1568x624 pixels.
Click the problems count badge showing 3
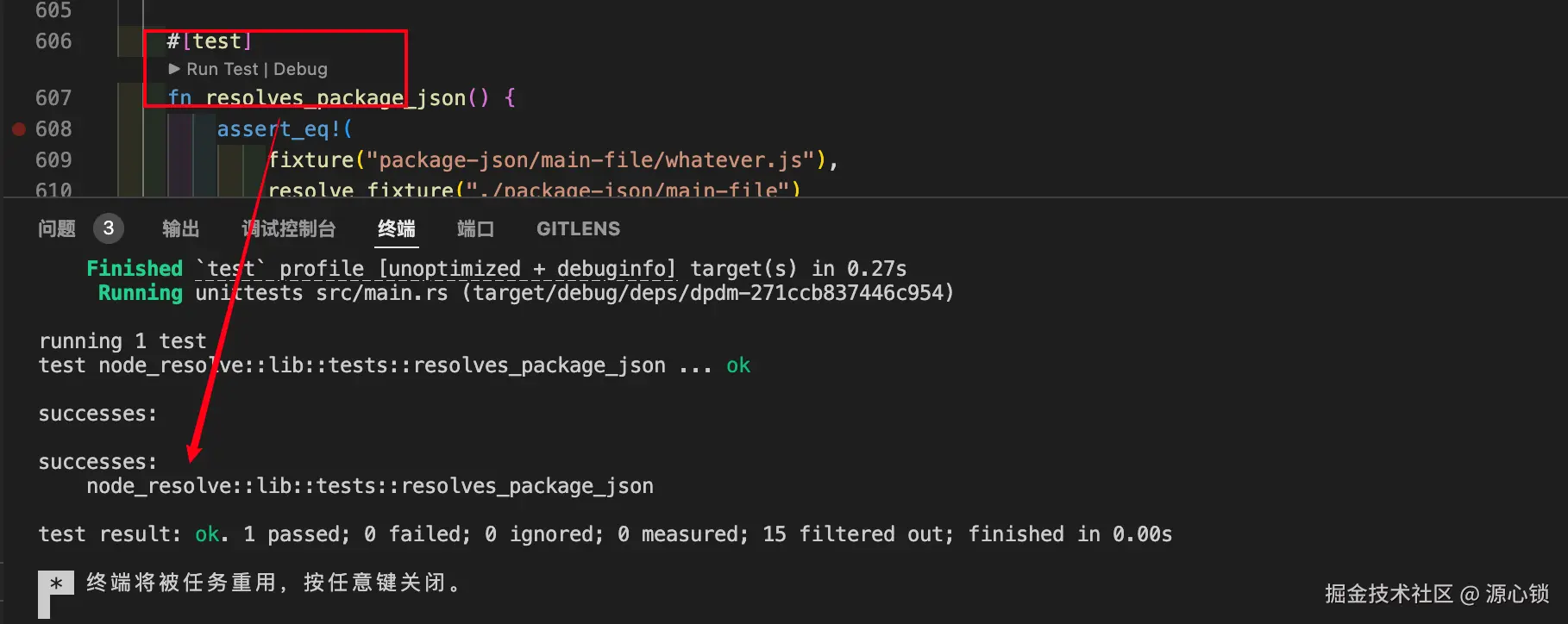(109, 228)
